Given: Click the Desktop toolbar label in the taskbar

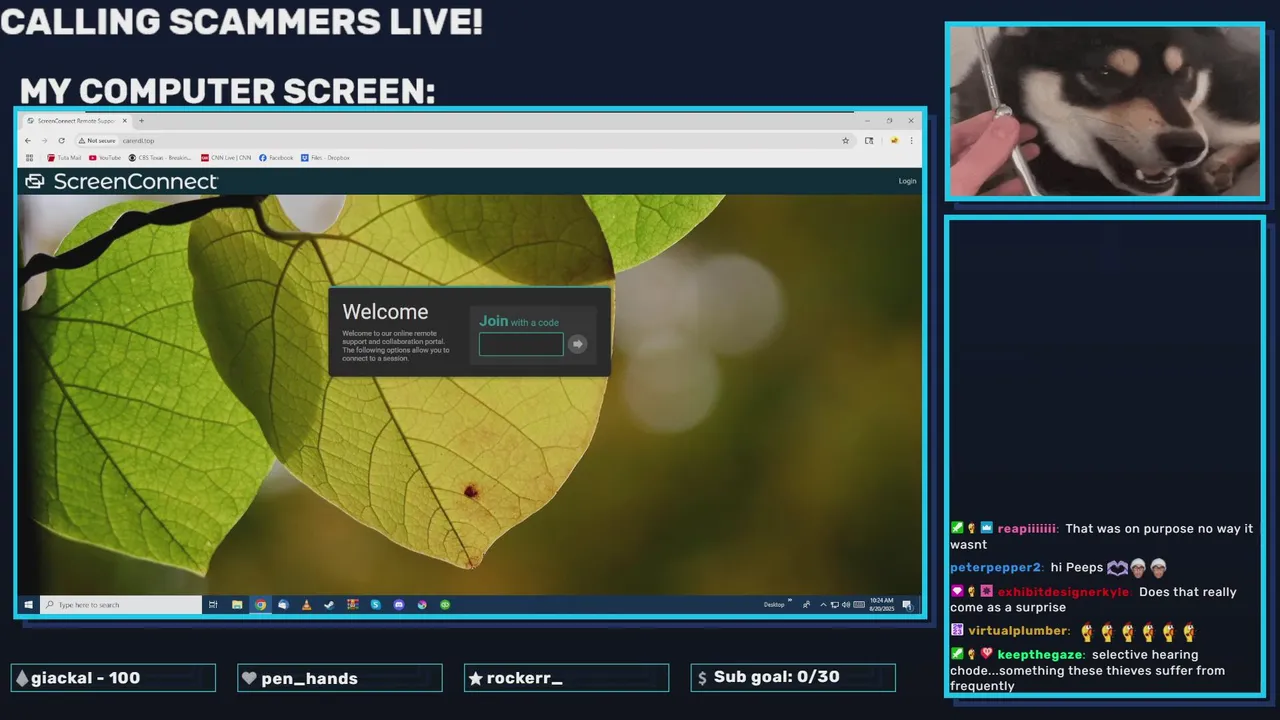Looking at the screenshot, I should (x=774, y=605).
